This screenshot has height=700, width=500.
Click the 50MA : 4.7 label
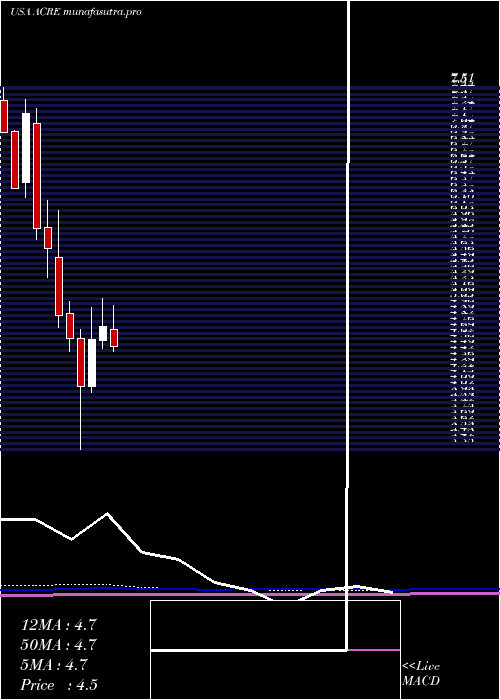click(x=58, y=645)
